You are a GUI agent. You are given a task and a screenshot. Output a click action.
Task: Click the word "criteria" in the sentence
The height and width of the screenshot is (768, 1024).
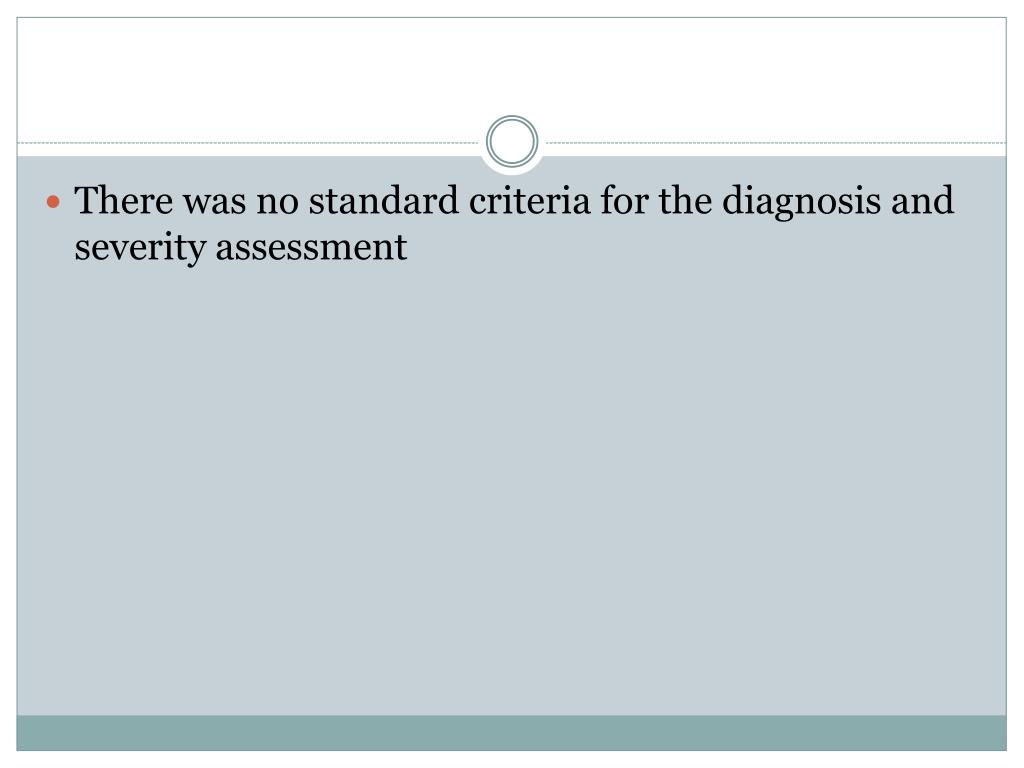(530, 200)
